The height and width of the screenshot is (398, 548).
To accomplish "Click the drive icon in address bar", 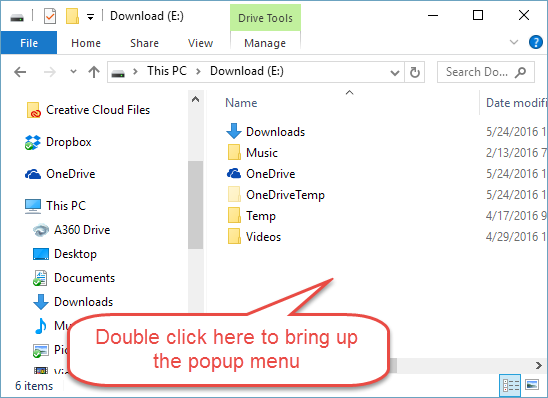I will point(118,73).
